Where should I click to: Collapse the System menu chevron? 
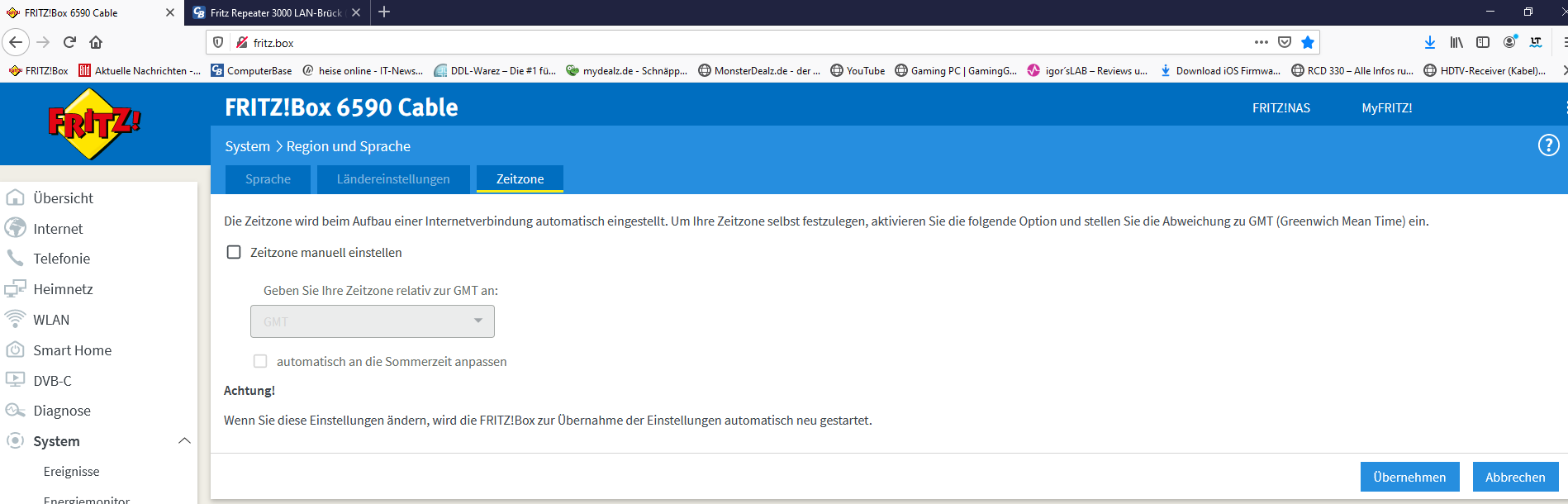pyautogui.click(x=184, y=441)
